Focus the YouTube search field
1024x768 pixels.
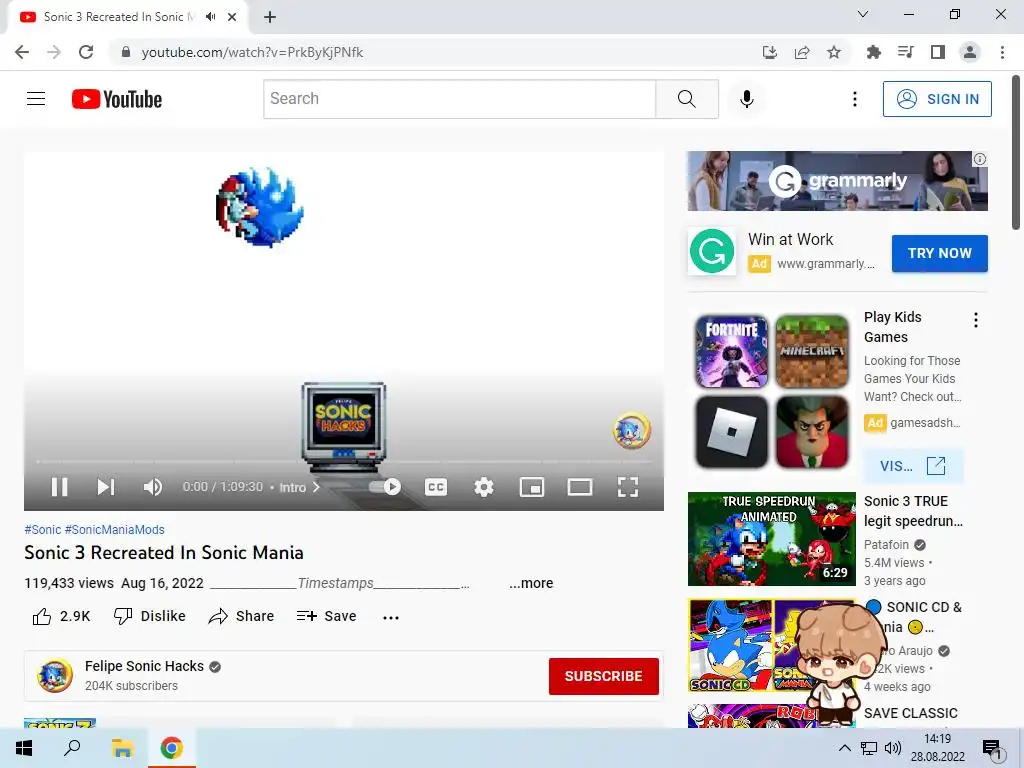tap(460, 99)
